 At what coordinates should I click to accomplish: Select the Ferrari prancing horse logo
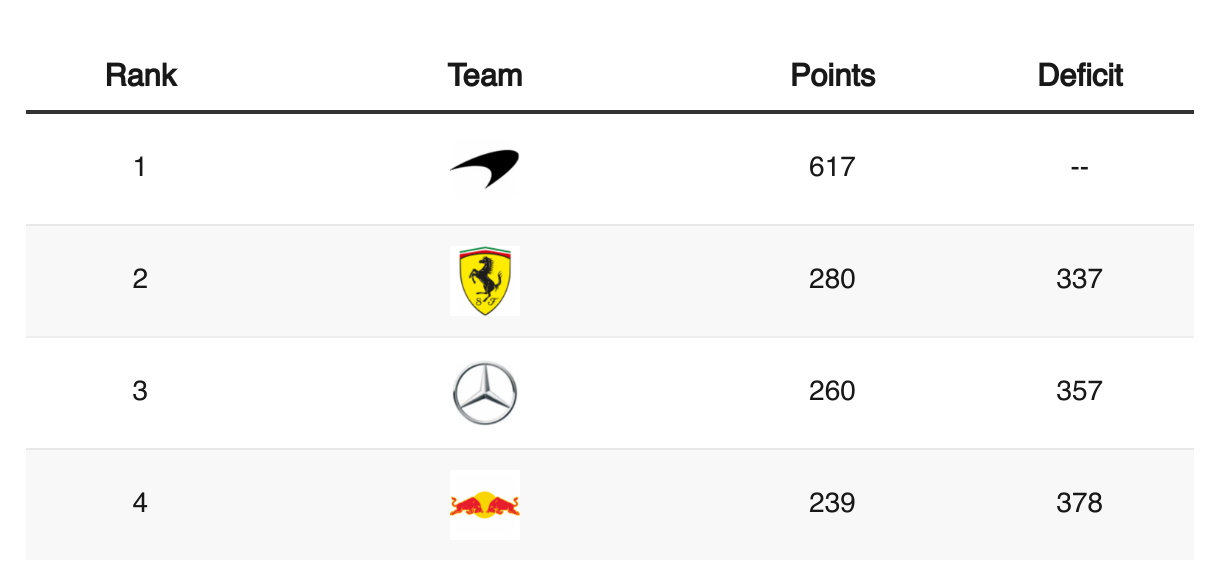485,281
